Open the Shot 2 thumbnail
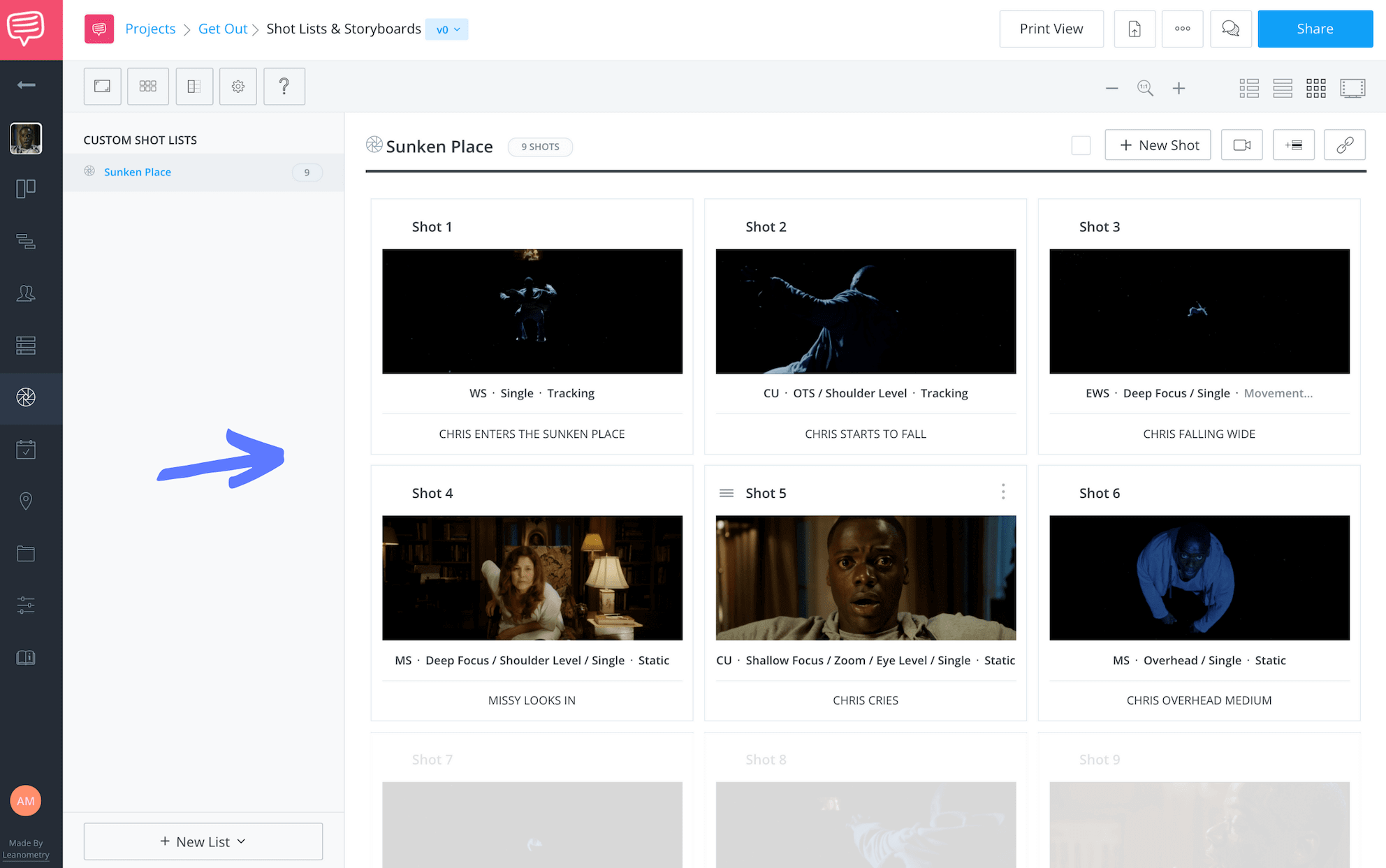 pos(866,311)
